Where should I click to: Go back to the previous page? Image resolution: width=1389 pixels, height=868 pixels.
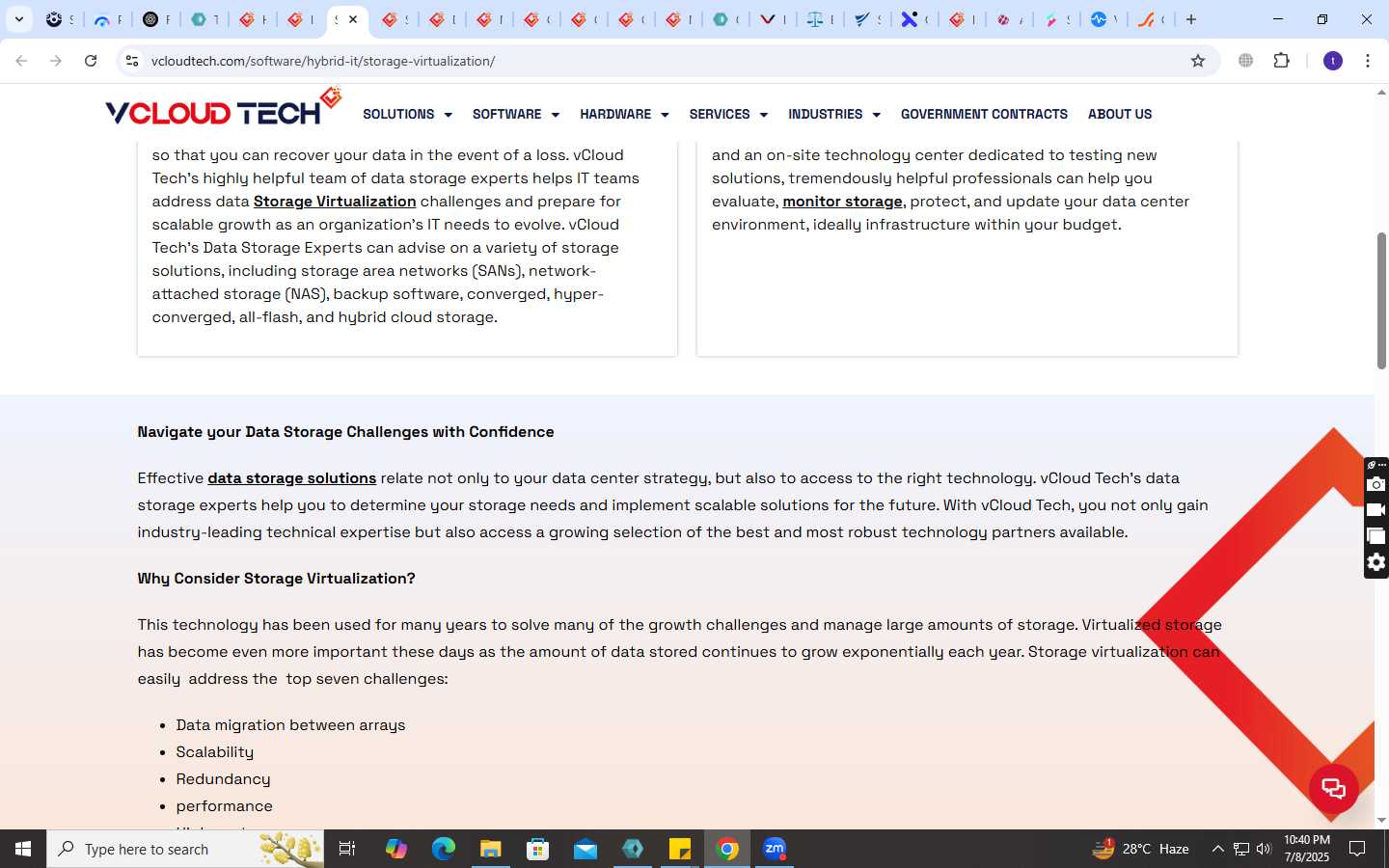tap(21, 61)
